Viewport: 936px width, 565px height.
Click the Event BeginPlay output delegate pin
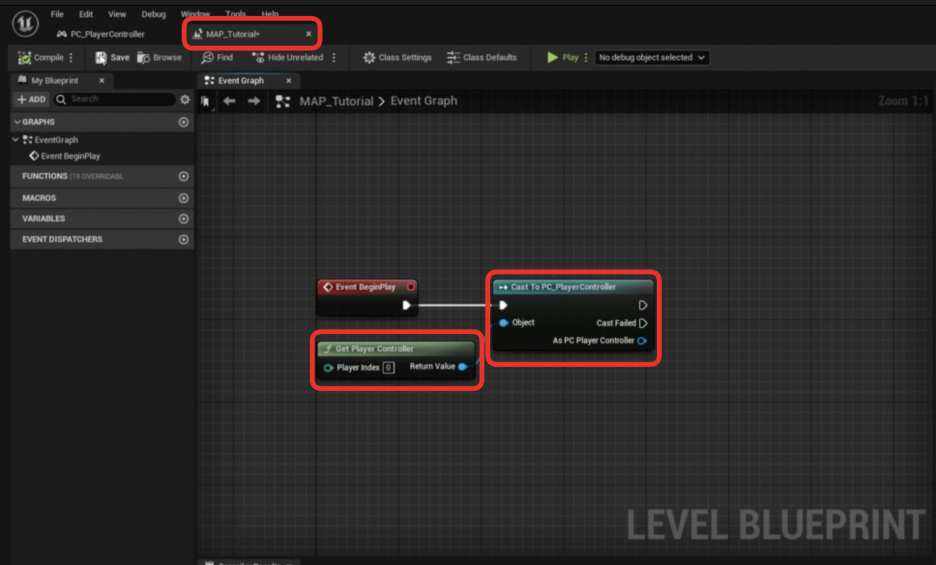tap(411, 287)
